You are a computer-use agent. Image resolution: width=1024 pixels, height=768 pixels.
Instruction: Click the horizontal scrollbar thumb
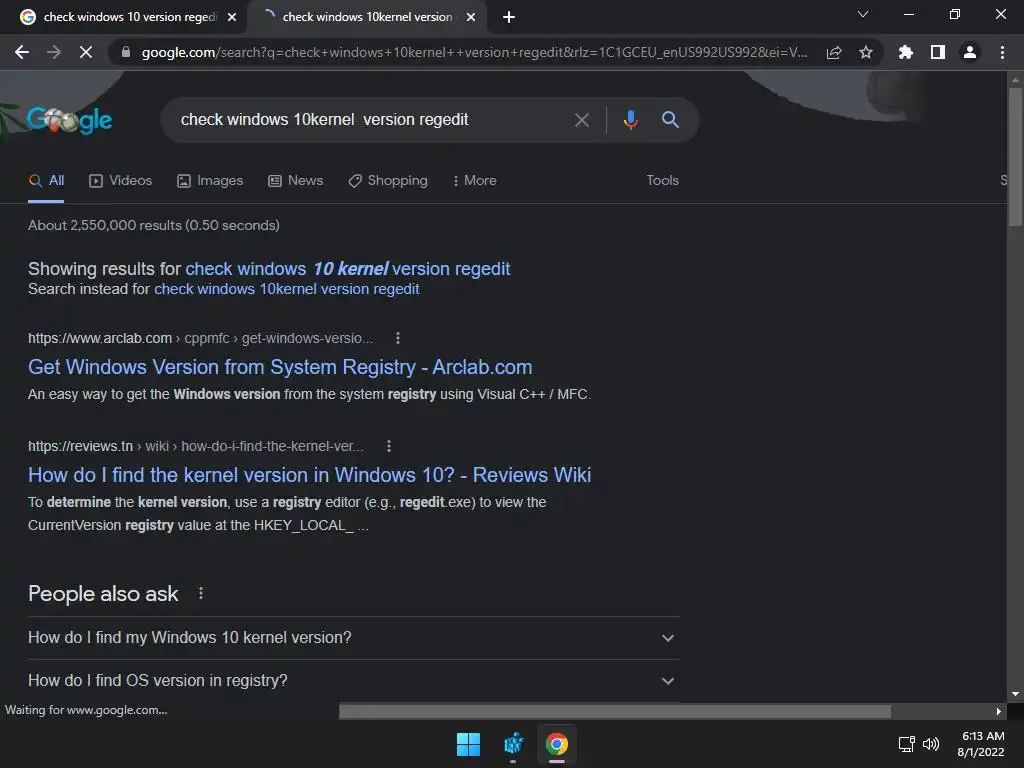pyautogui.click(x=615, y=711)
